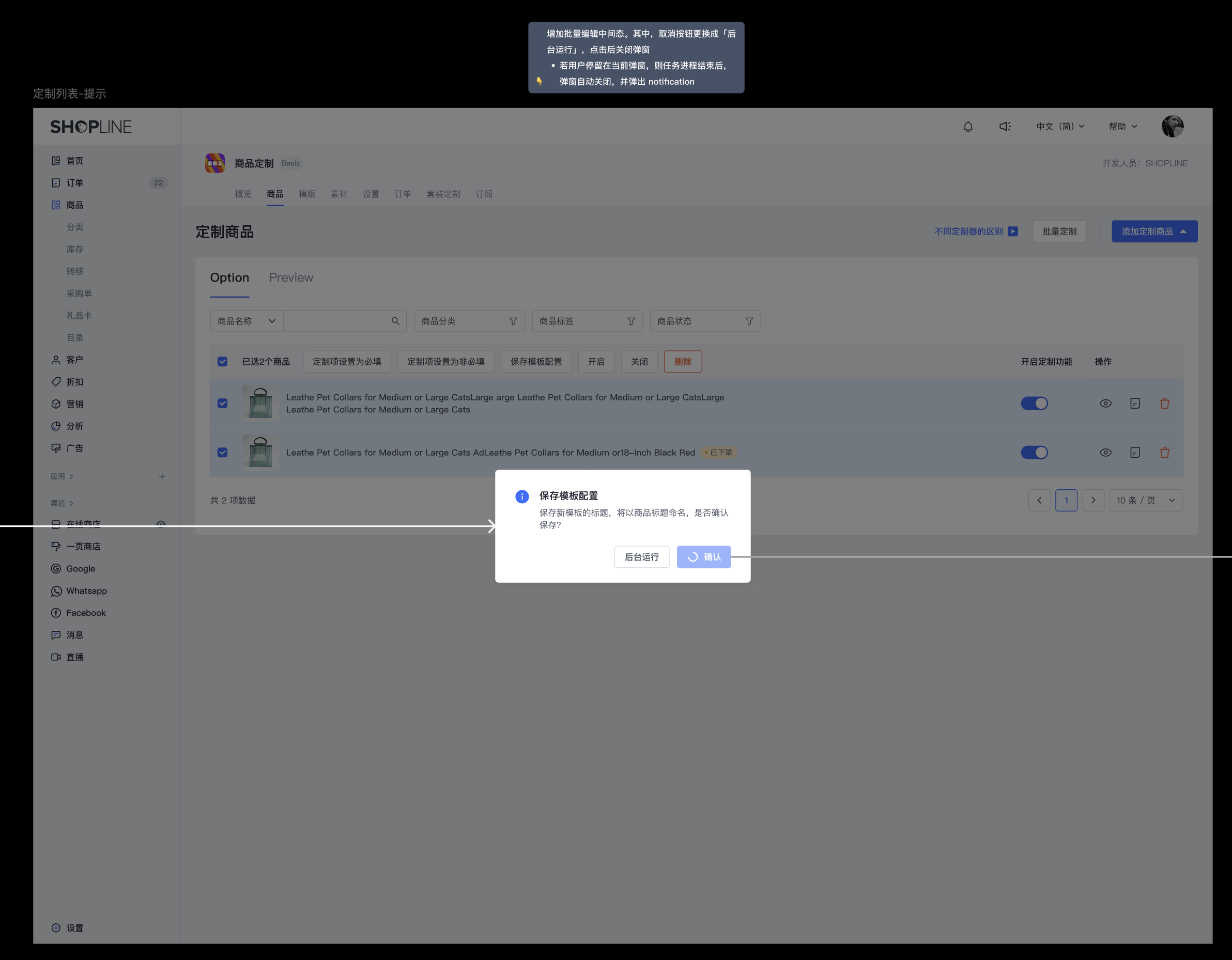The height and width of the screenshot is (960, 1232).
Task: Click 后台运行 in the dialog
Action: (641, 556)
